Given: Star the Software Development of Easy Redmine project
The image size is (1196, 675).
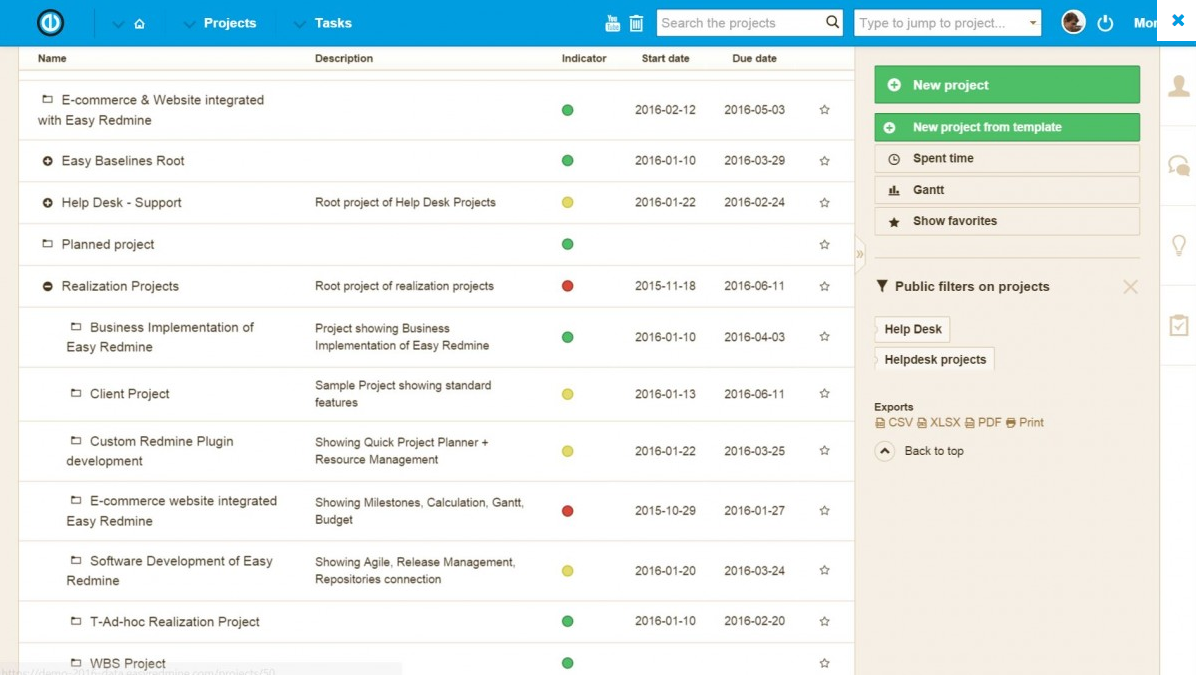Looking at the screenshot, I should (825, 571).
